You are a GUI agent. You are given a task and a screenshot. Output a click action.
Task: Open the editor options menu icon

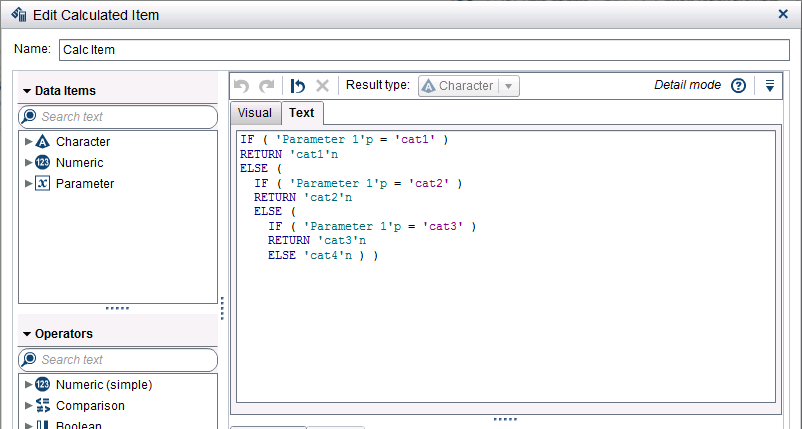(769, 86)
